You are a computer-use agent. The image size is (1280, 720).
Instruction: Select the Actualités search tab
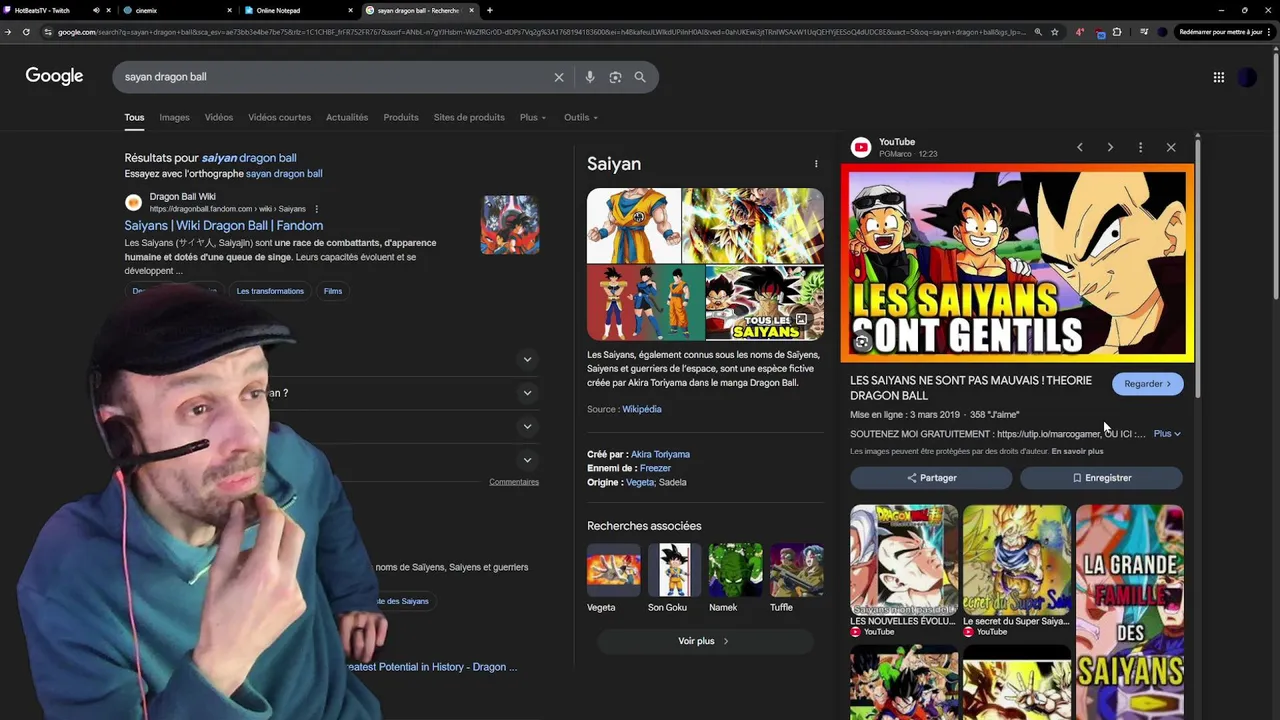347,118
